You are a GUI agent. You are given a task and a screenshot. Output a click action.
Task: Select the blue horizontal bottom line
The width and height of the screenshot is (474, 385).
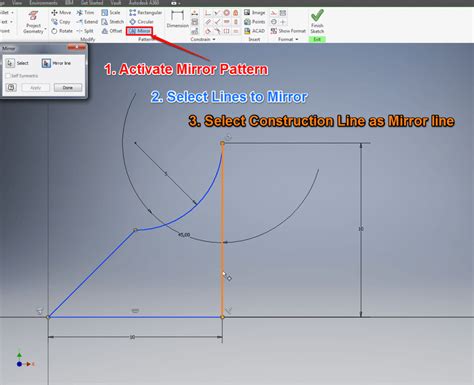click(135, 317)
